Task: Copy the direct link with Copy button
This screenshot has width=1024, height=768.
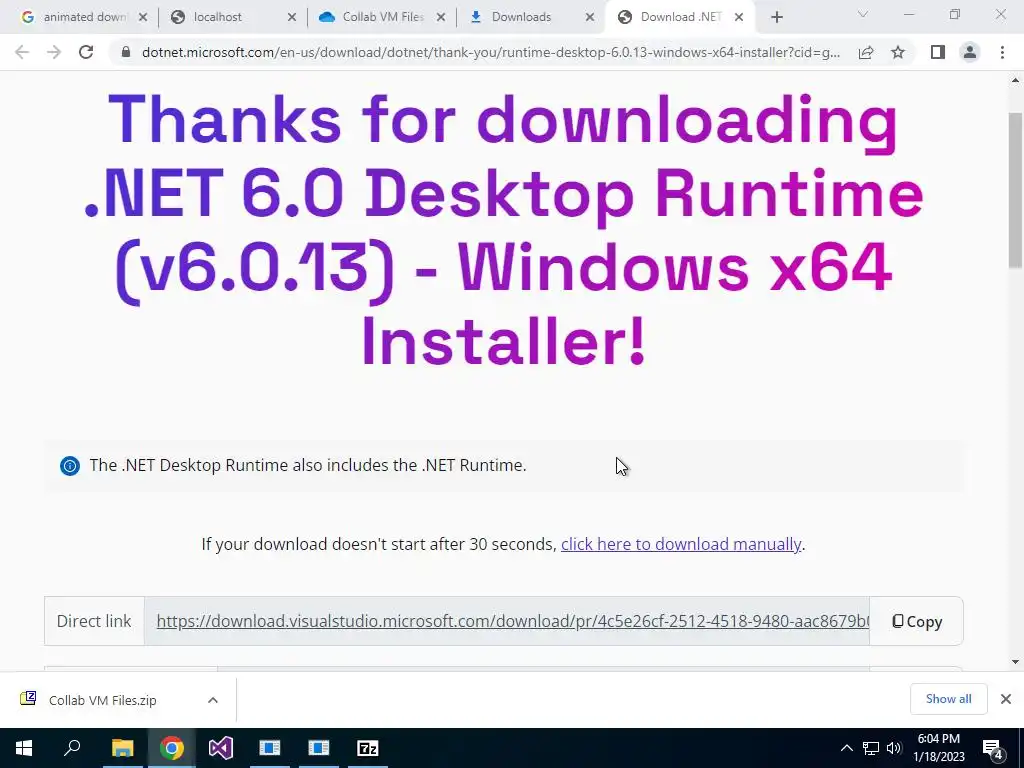Action: tap(917, 622)
